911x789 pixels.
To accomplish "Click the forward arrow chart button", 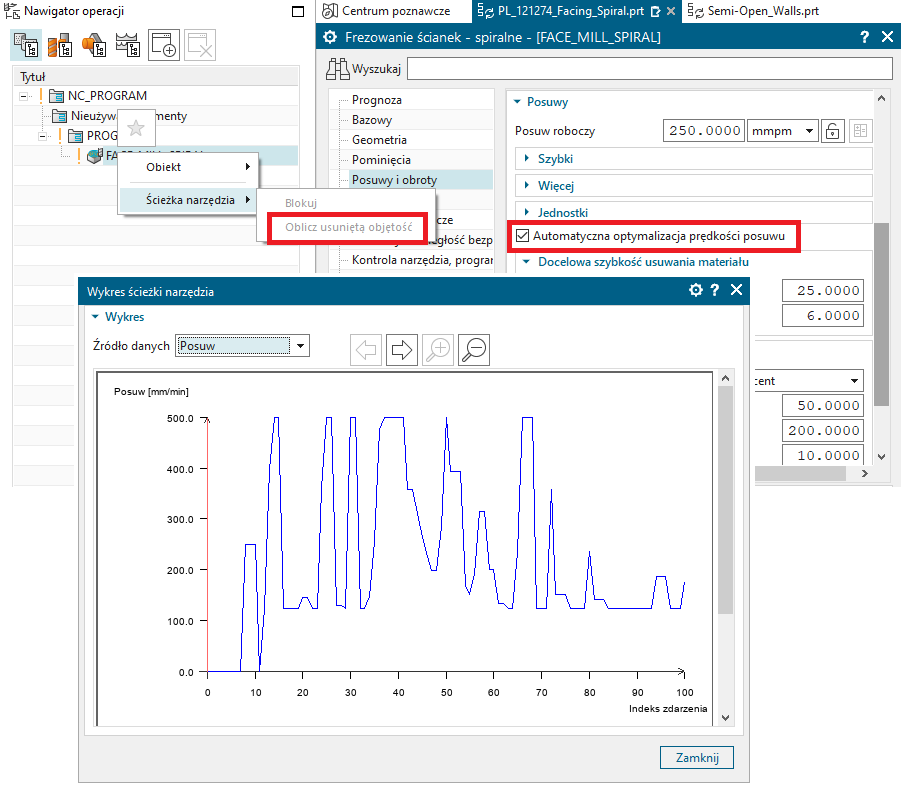I will (x=402, y=350).
